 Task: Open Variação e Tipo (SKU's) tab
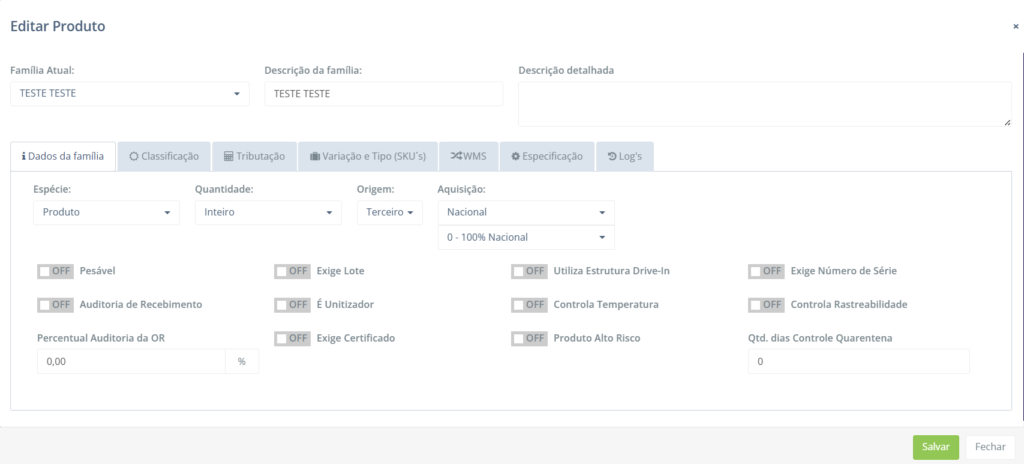pos(367,156)
